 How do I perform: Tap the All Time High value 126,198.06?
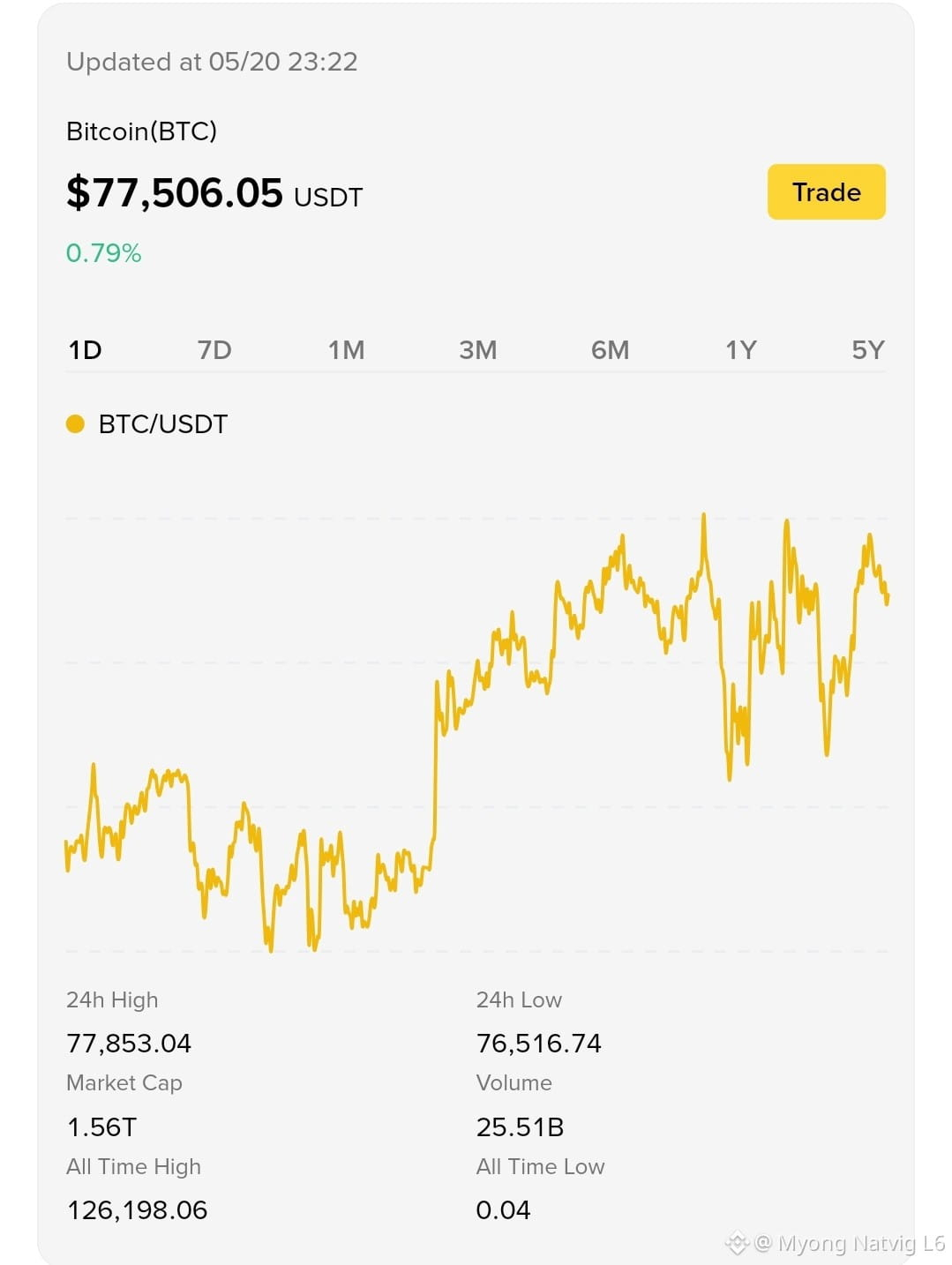(x=137, y=1210)
